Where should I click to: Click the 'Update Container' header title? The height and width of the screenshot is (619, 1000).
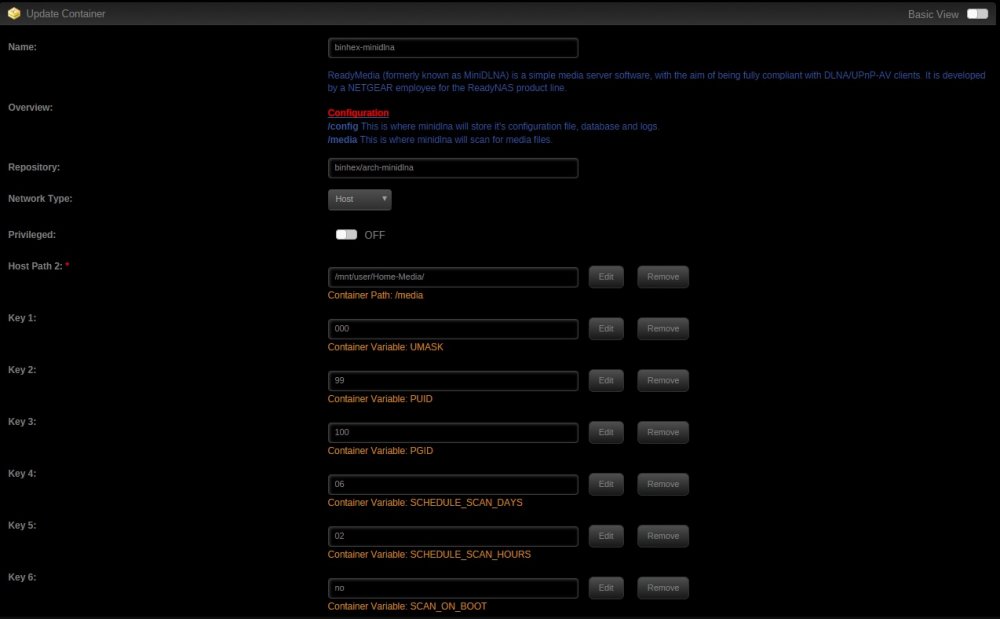(66, 13)
